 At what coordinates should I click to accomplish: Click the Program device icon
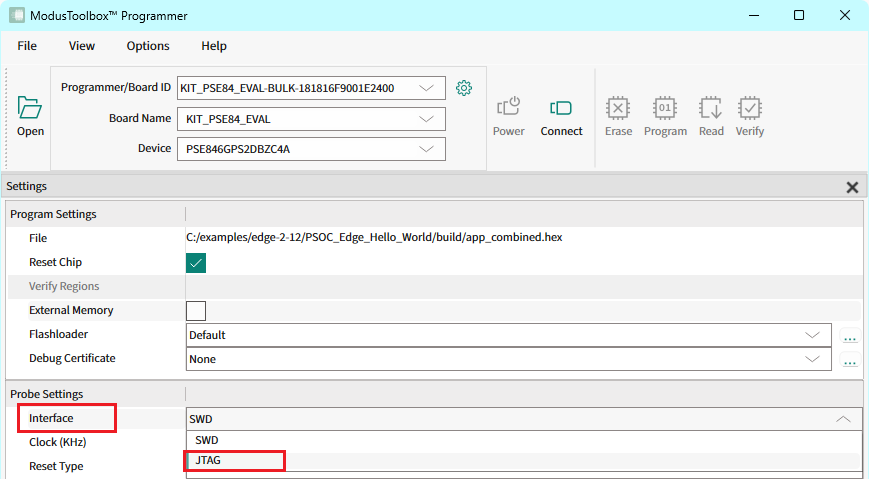click(x=665, y=108)
